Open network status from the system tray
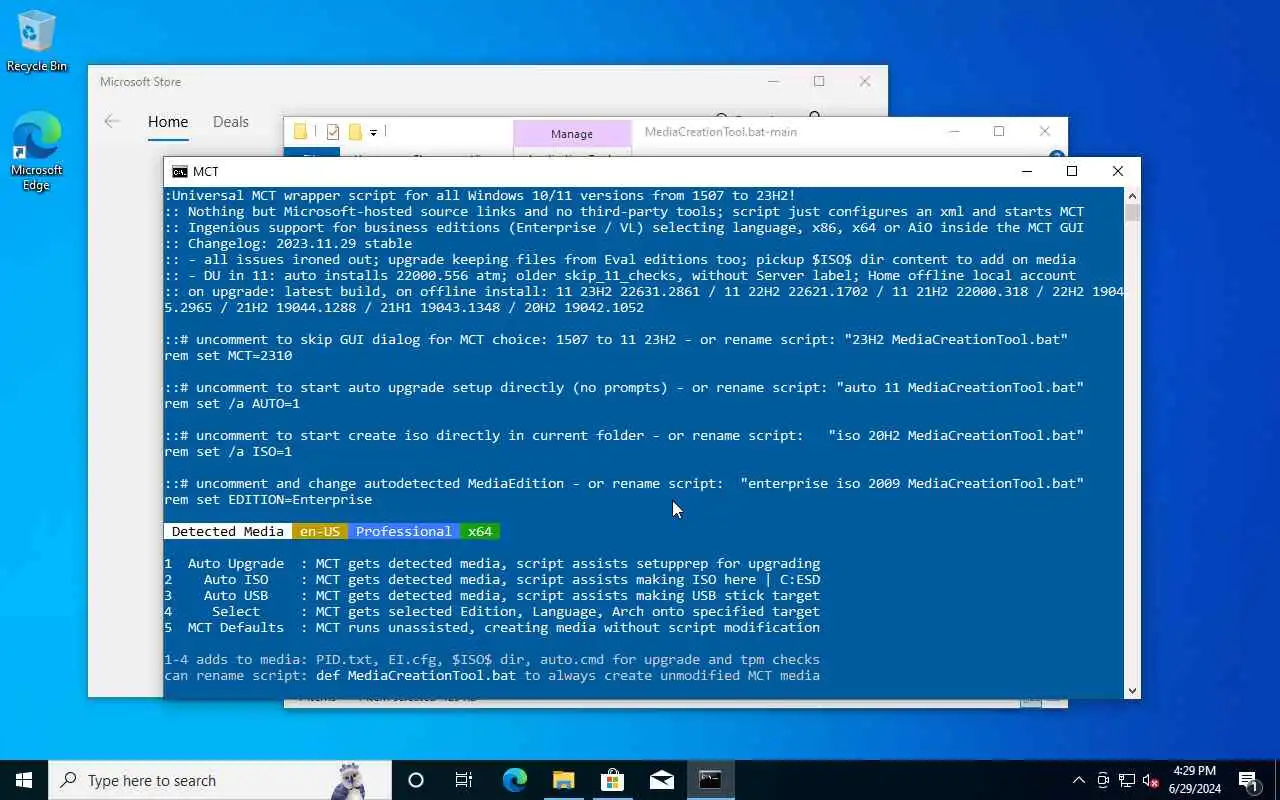The width and height of the screenshot is (1280, 800). (1127, 781)
